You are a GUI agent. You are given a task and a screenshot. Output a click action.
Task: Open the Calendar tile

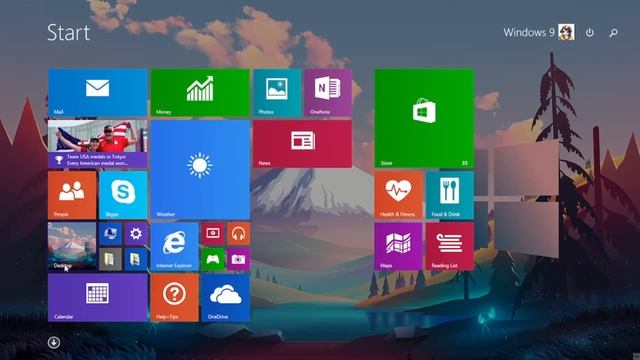click(98, 298)
